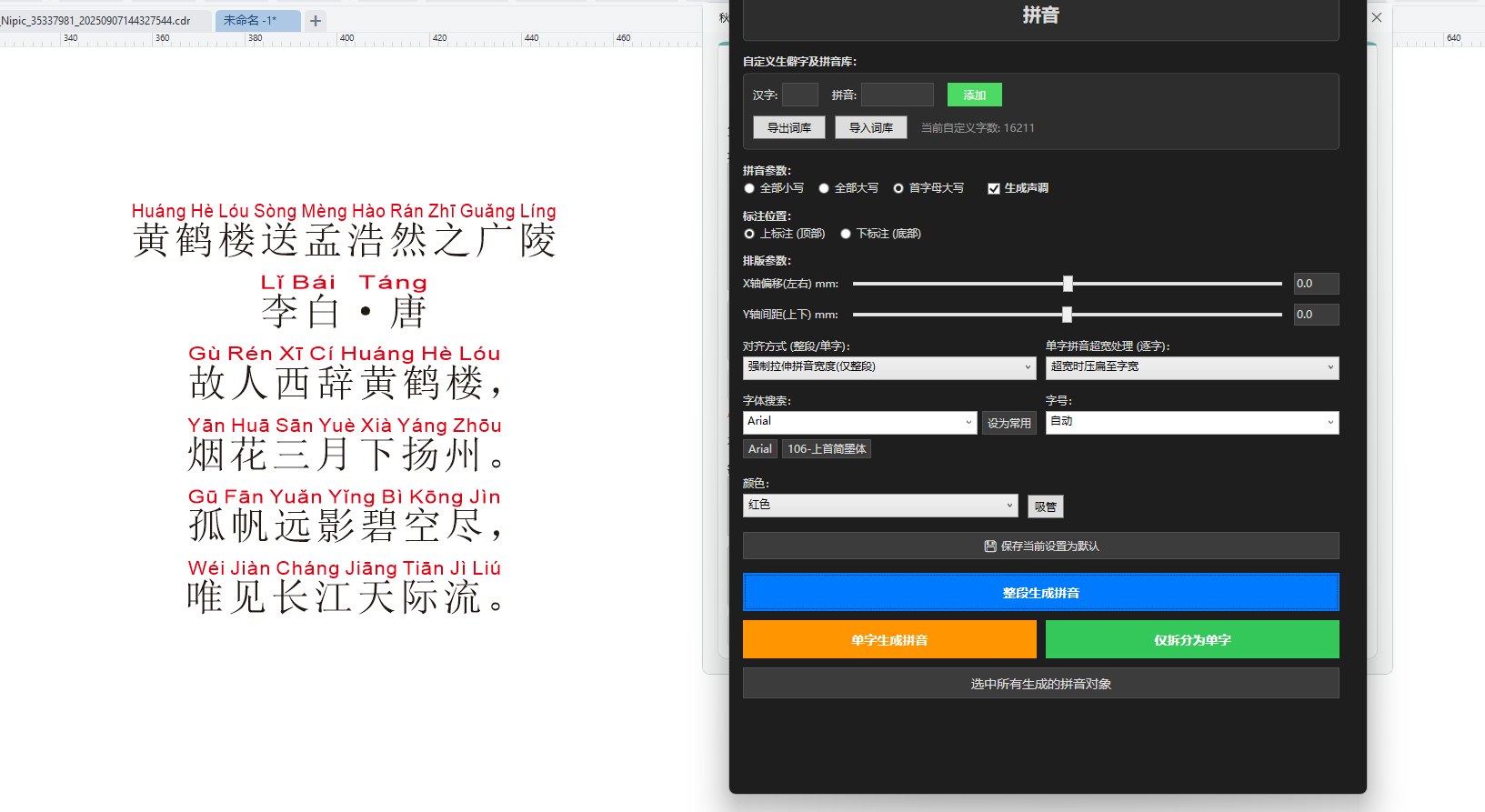This screenshot has height=812, width=1485.
Task: Select line 故人西辞黄鹤楼
Action: (x=344, y=383)
